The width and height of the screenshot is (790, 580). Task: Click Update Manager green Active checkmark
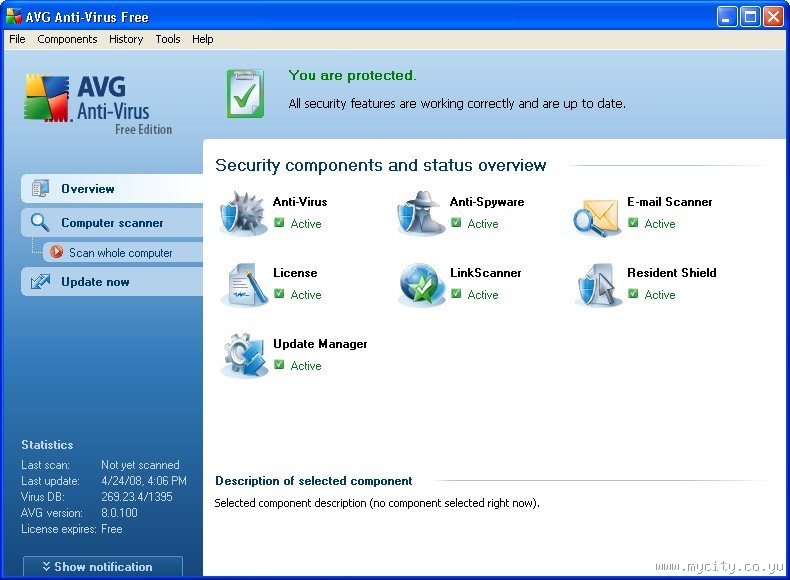coord(279,364)
